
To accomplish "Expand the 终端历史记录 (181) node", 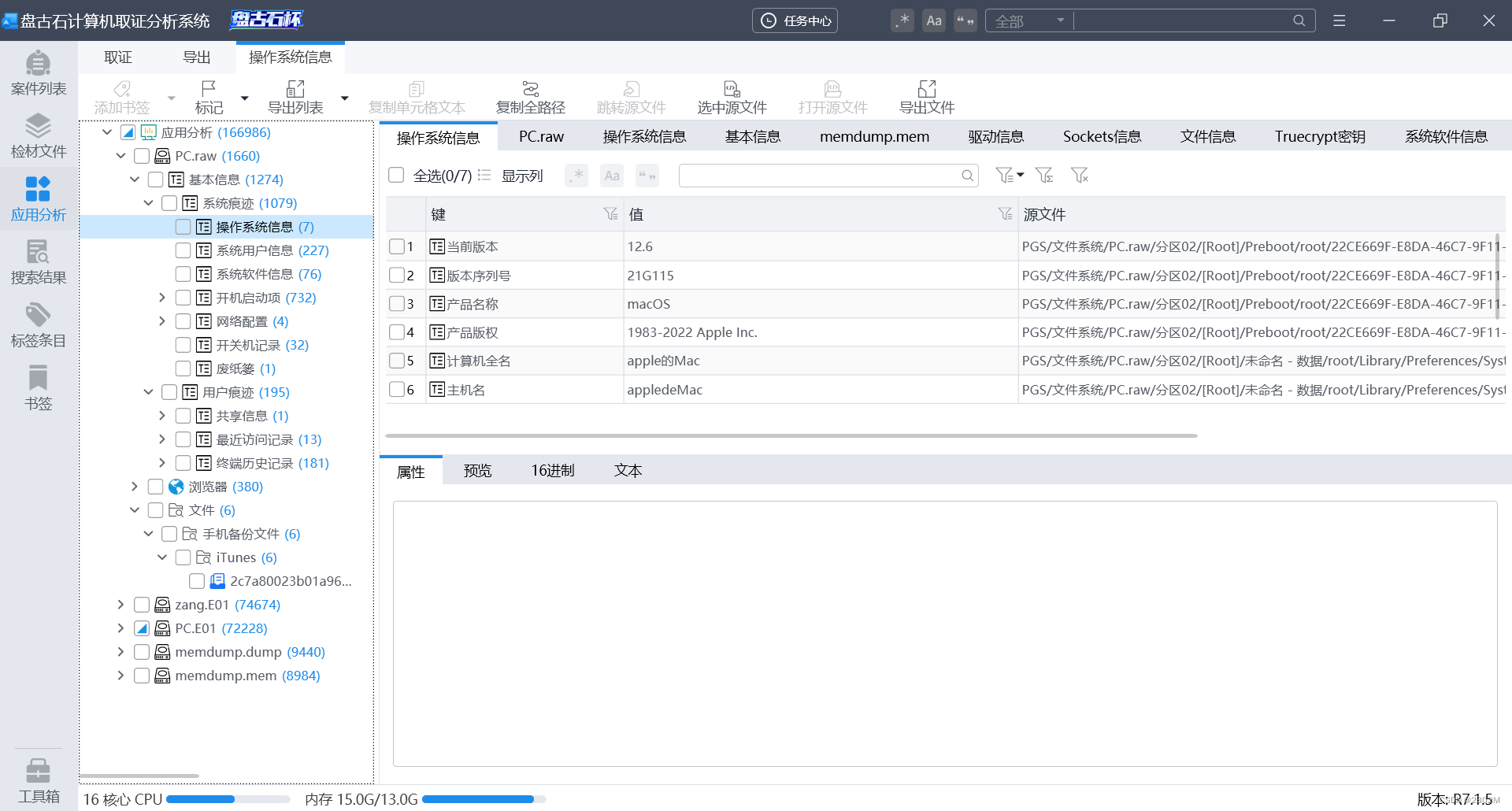I will click(x=162, y=463).
